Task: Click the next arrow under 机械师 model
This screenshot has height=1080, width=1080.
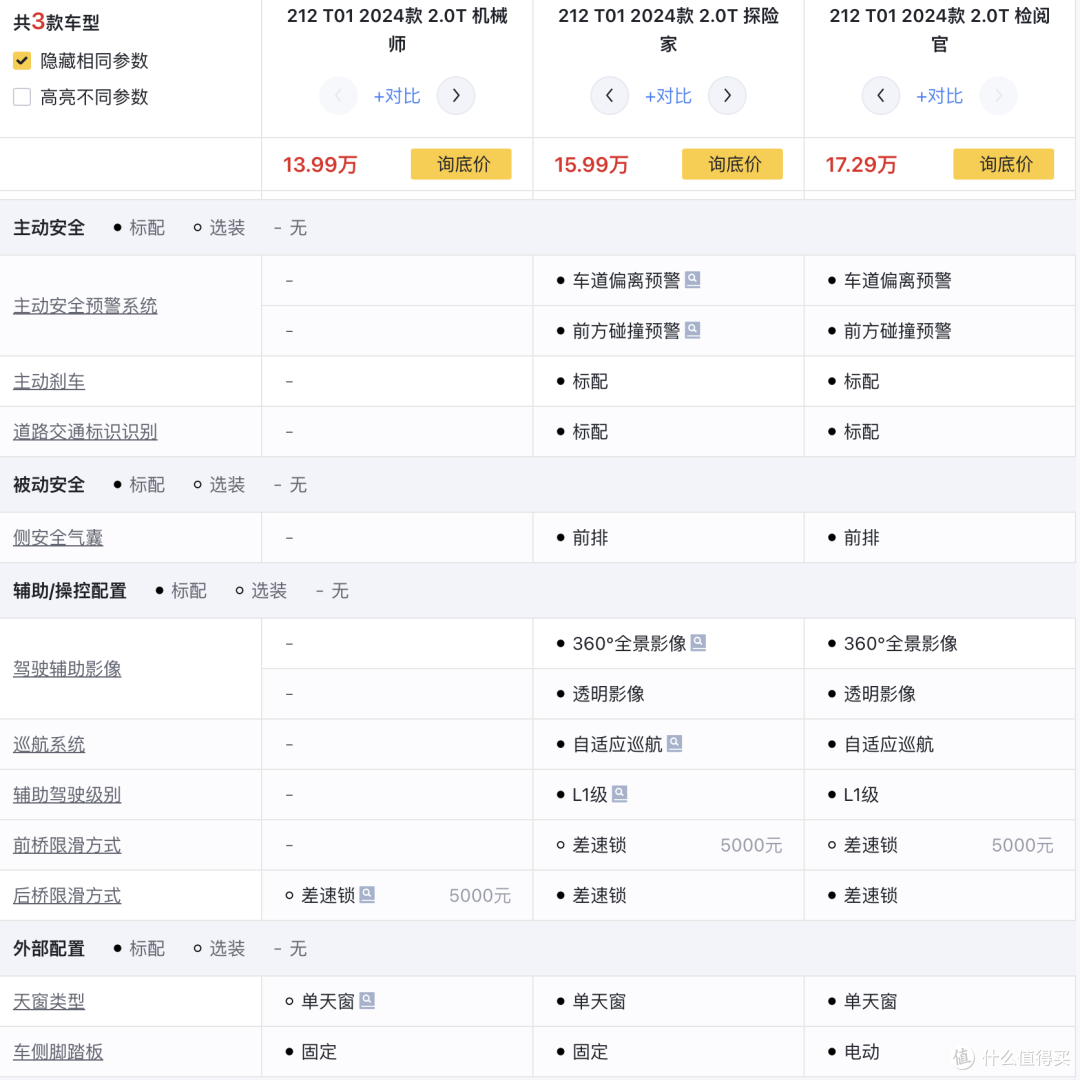Action: pos(456,96)
